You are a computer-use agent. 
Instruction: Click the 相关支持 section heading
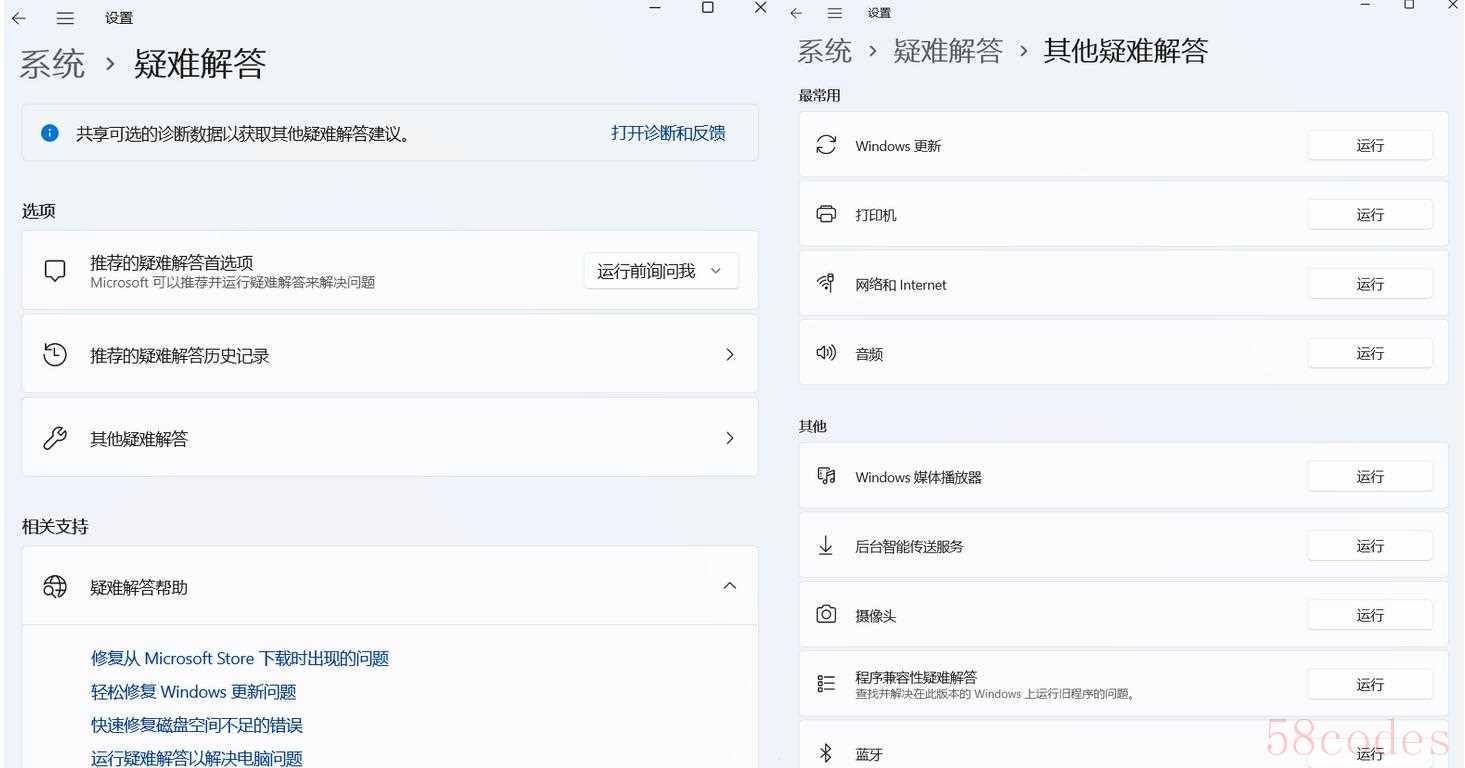tap(55, 526)
